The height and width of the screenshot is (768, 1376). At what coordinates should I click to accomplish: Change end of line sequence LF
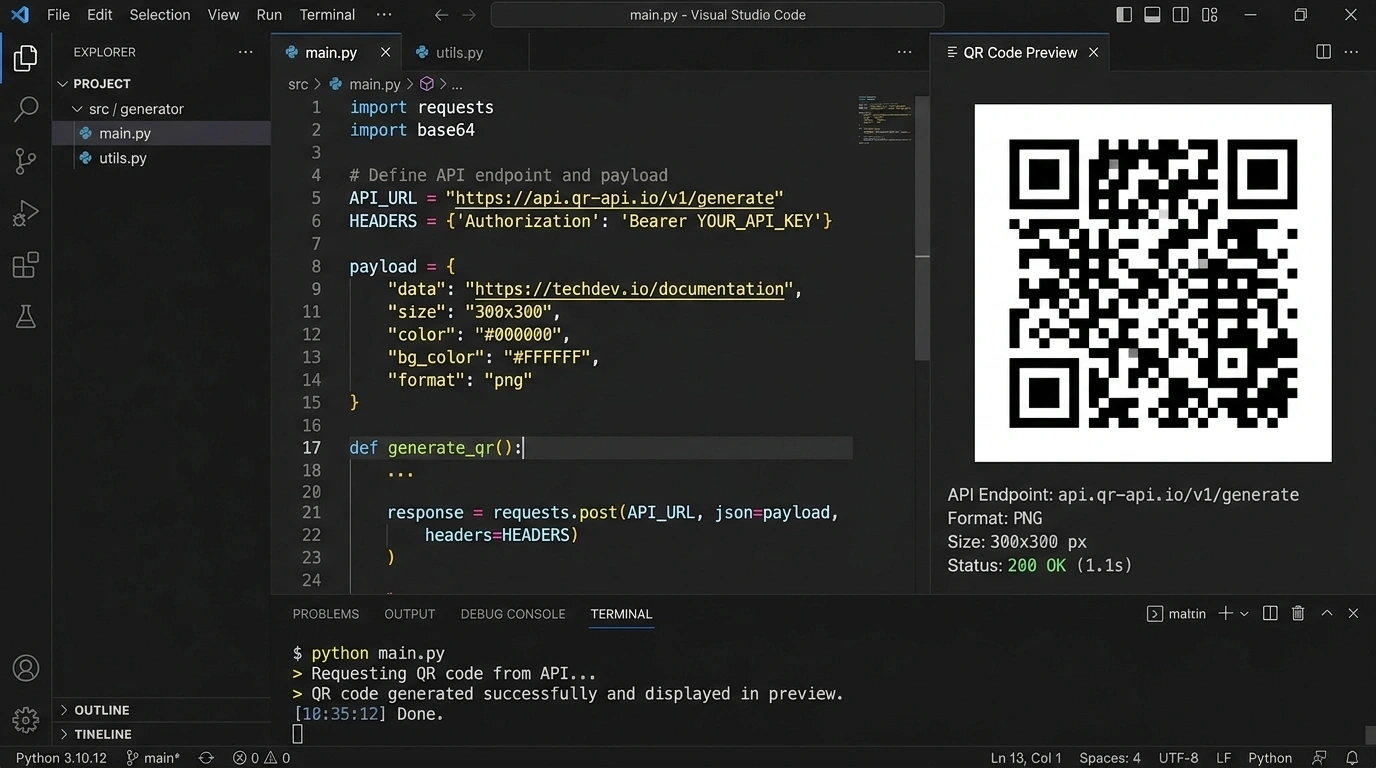[x=1223, y=758]
